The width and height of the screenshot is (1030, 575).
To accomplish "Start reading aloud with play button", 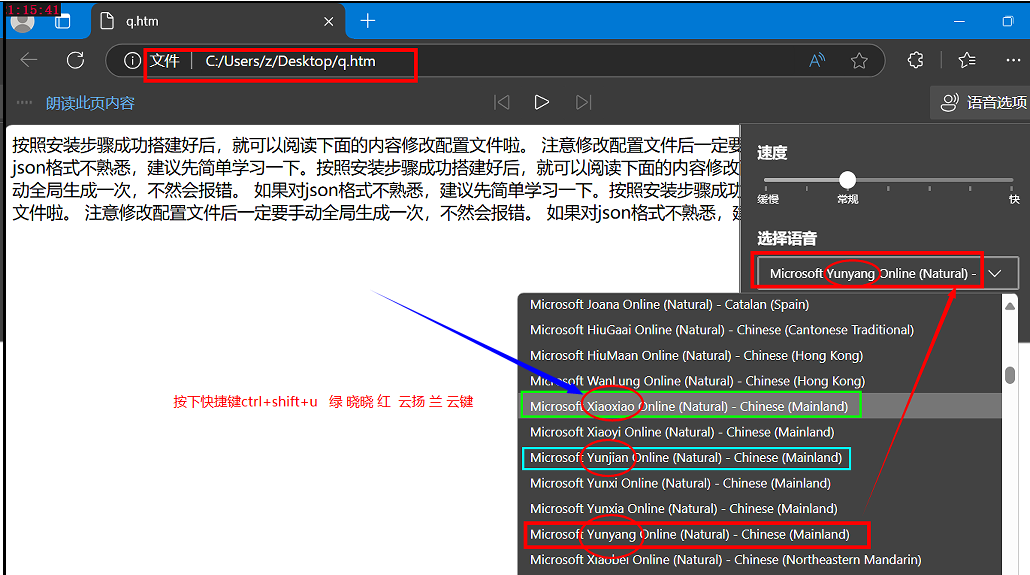I will 541,103.
